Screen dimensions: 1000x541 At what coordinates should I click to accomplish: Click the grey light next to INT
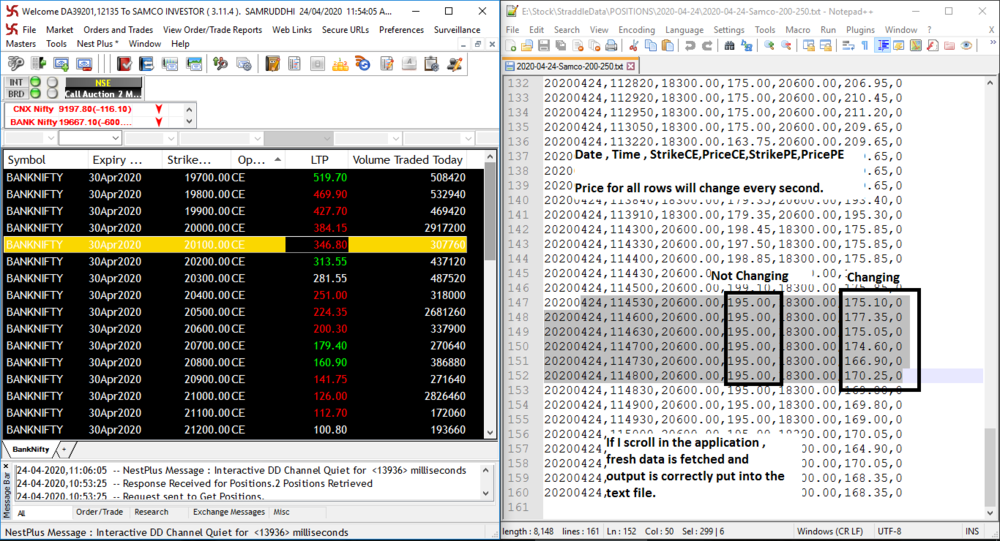(x=52, y=82)
